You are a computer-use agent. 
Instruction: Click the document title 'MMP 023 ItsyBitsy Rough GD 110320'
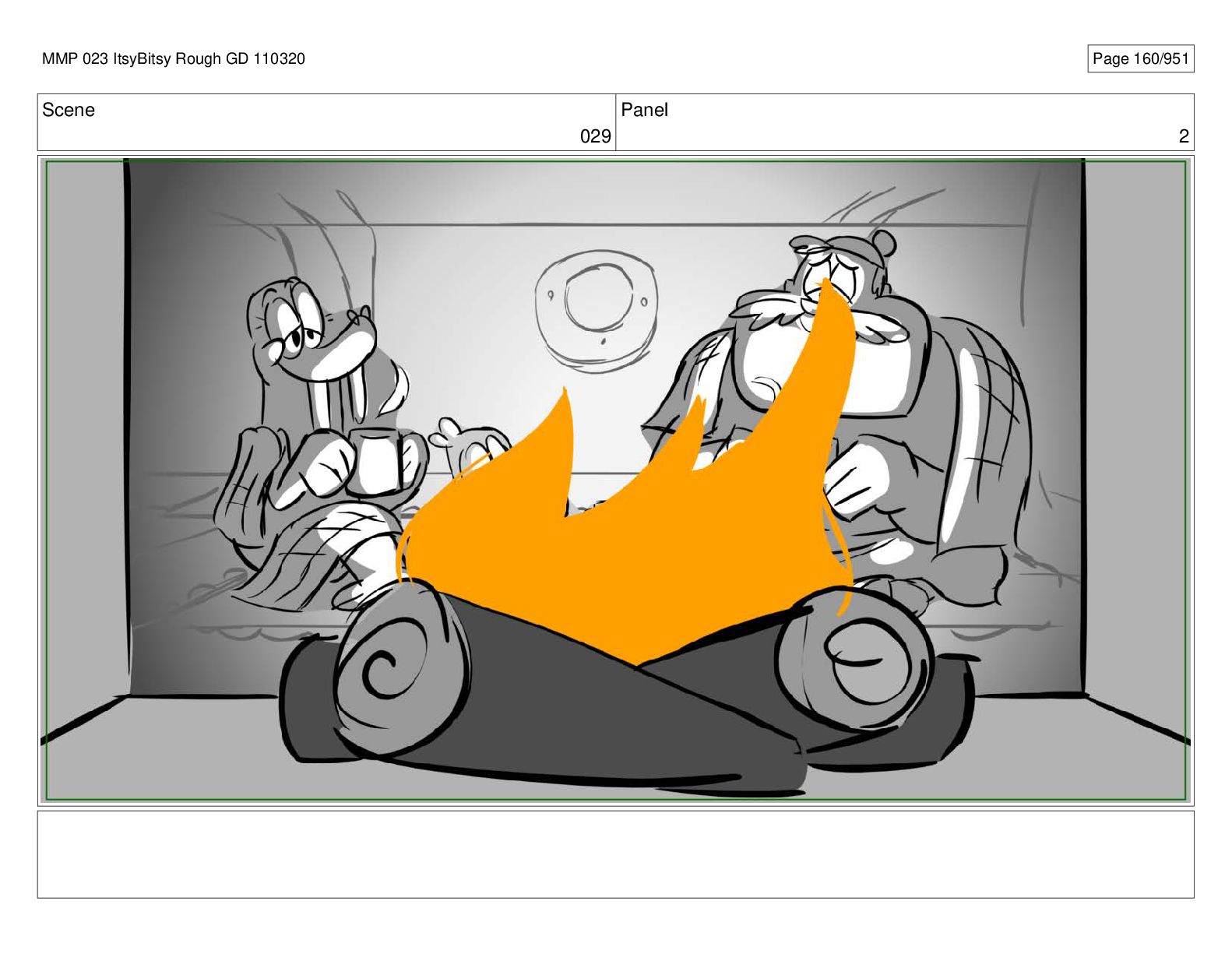(174, 58)
